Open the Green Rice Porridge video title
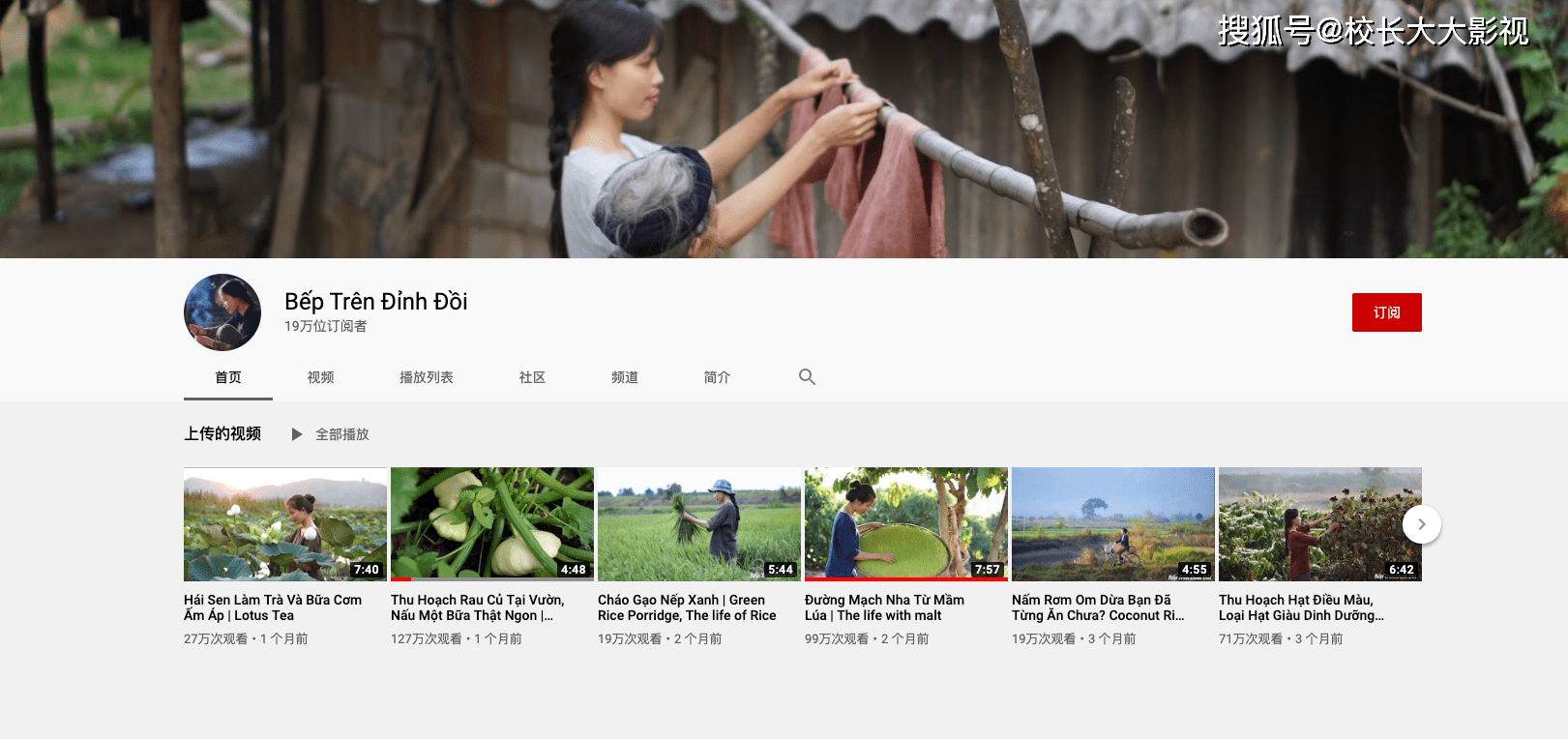The height and width of the screenshot is (739, 1568). [687, 607]
